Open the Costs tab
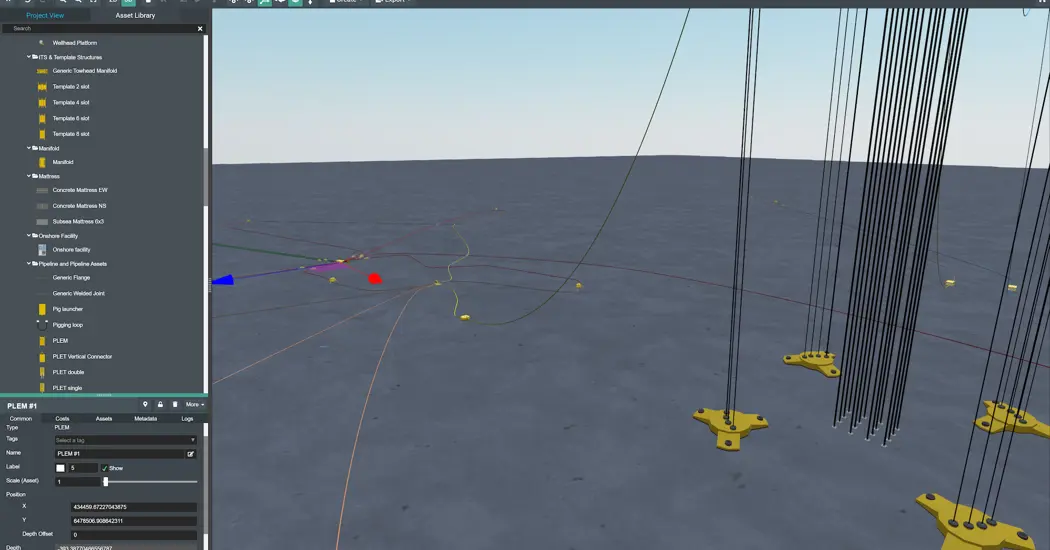 click(62, 418)
